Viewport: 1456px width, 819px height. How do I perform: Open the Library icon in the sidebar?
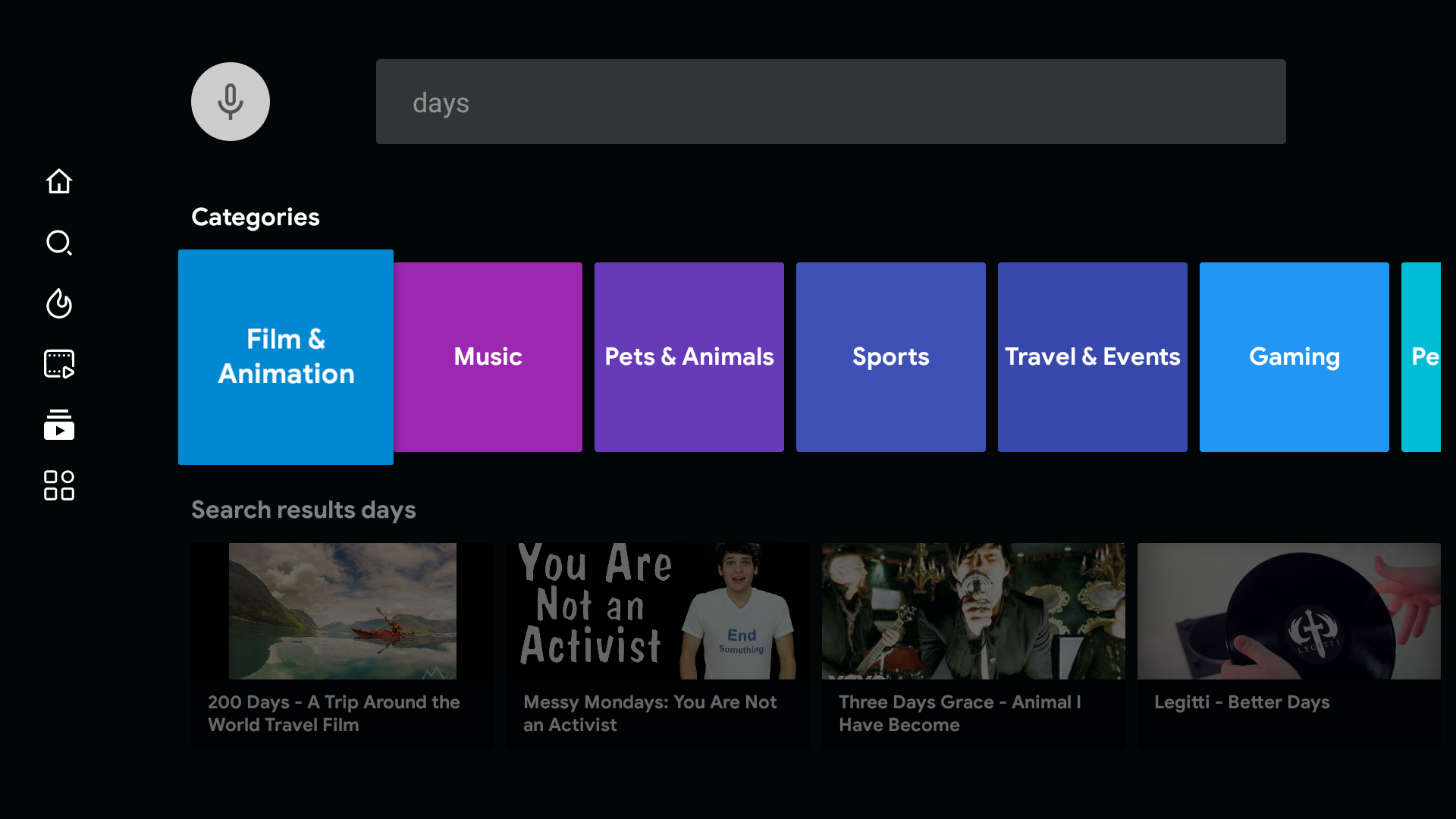point(58,425)
